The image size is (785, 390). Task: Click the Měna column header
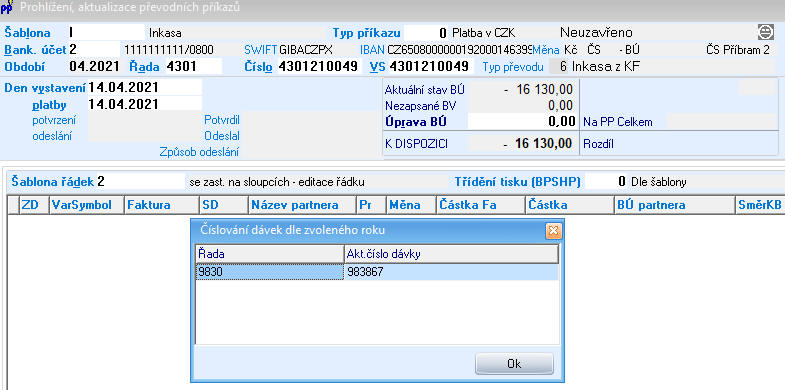[411, 205]
